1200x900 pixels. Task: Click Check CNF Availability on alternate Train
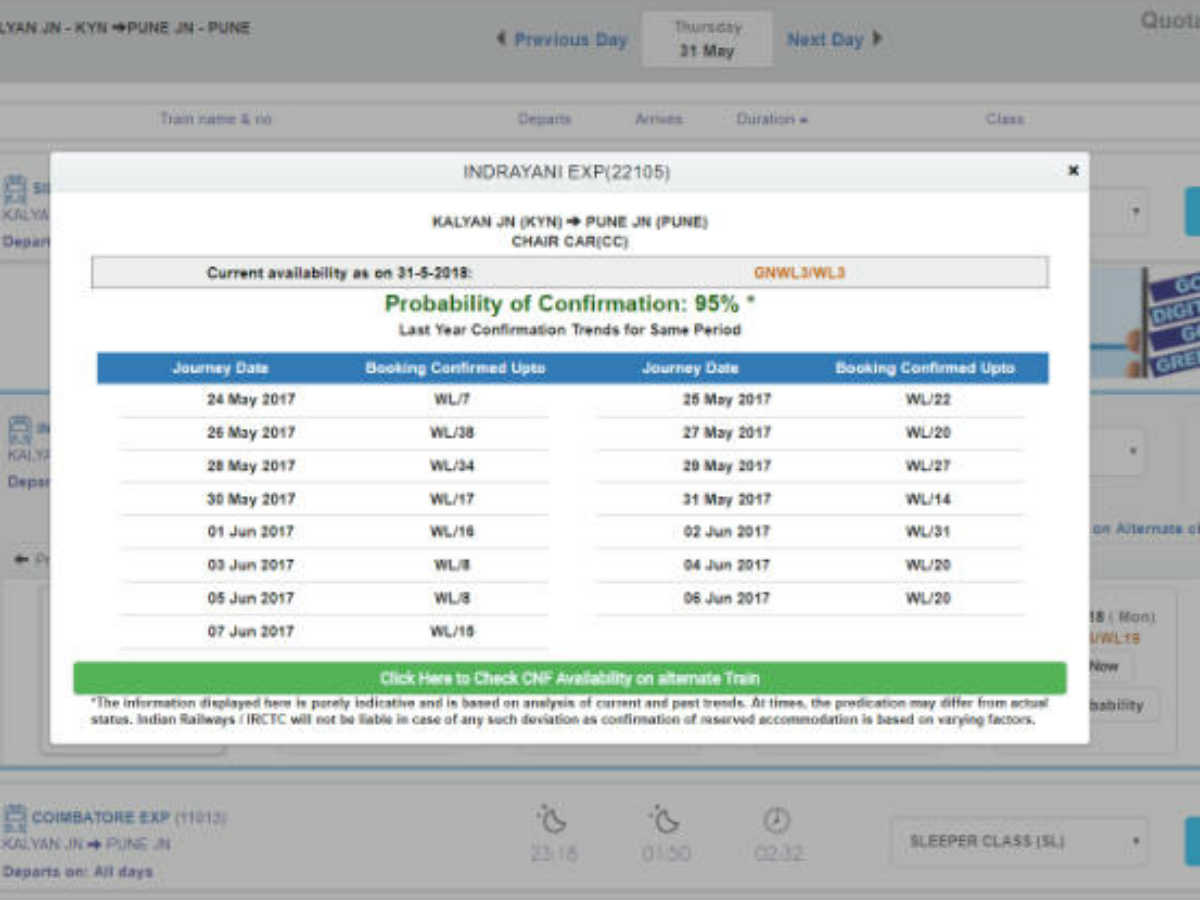pyautogui.click(x=569, y=678)
